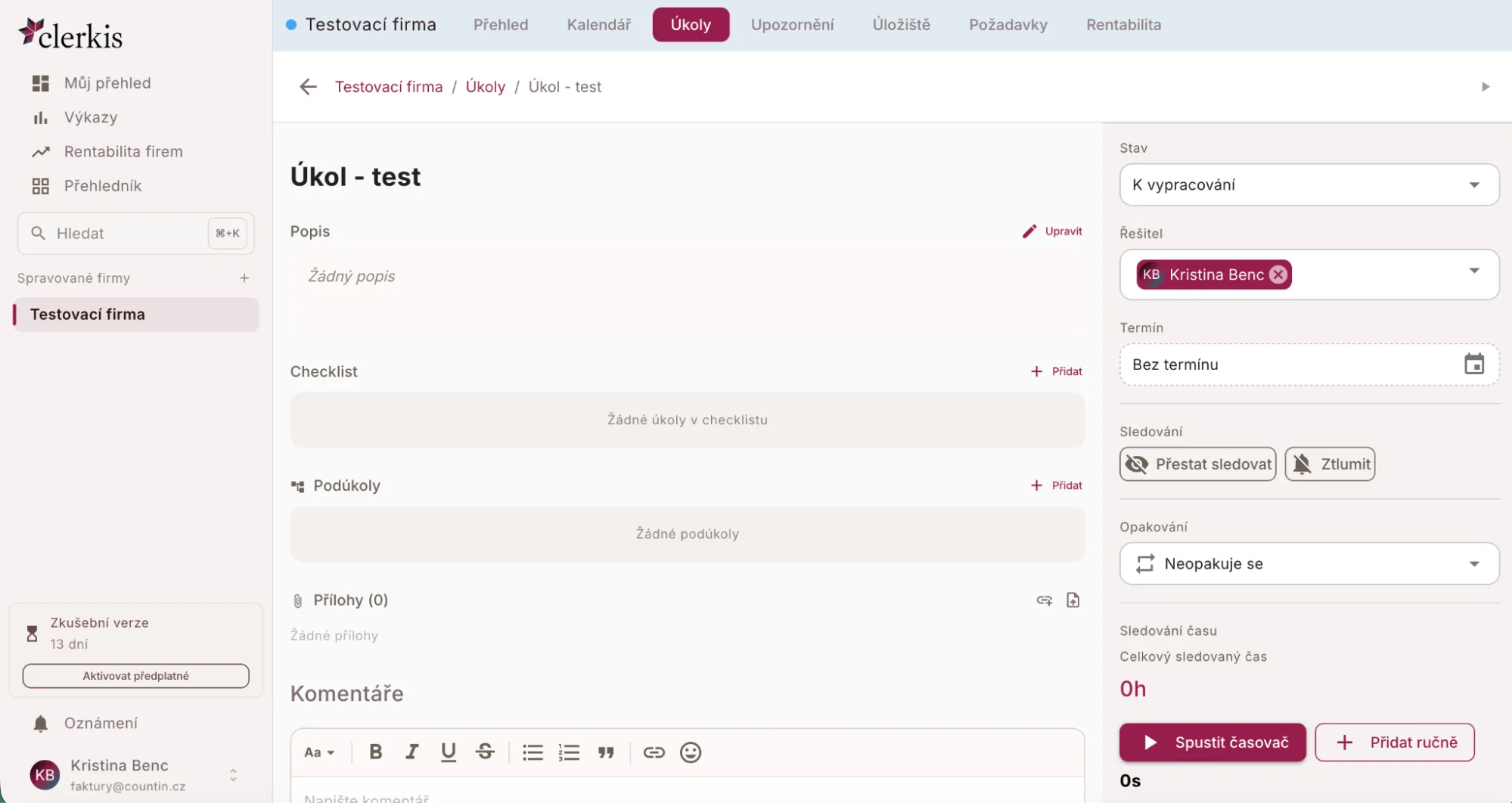Click Upravit to edit the description
The image size is (1512, 803).
point(1052,231)
